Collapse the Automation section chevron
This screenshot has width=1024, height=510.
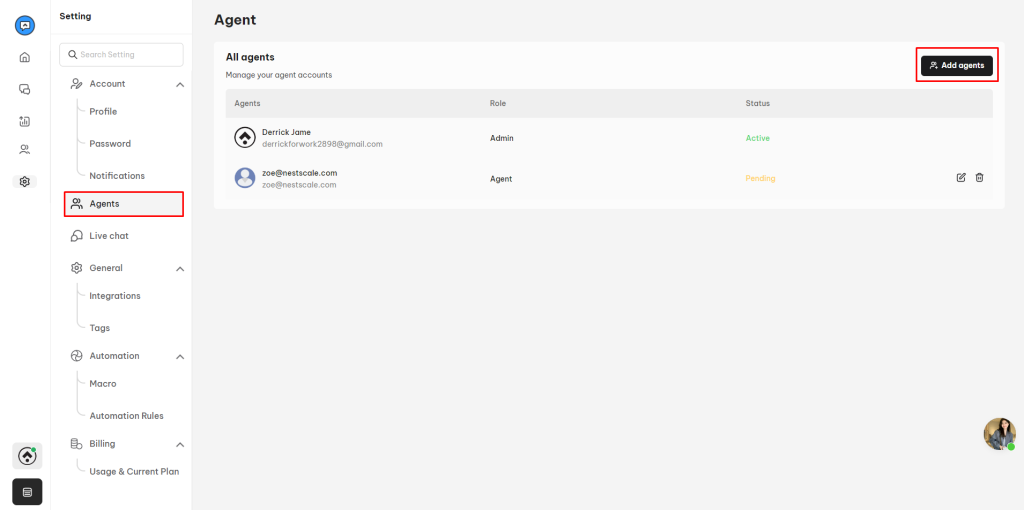pyautogui.click(x=180, y=357)
